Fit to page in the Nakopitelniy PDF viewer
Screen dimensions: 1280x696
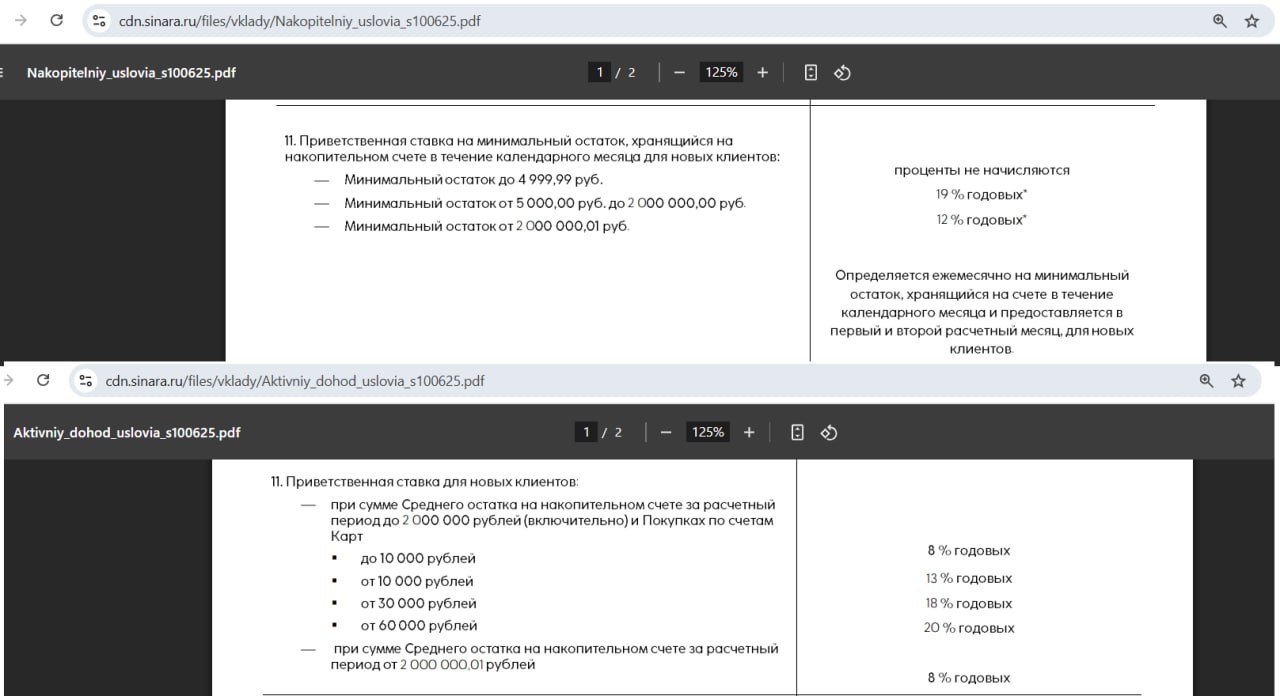pos(811,72)
